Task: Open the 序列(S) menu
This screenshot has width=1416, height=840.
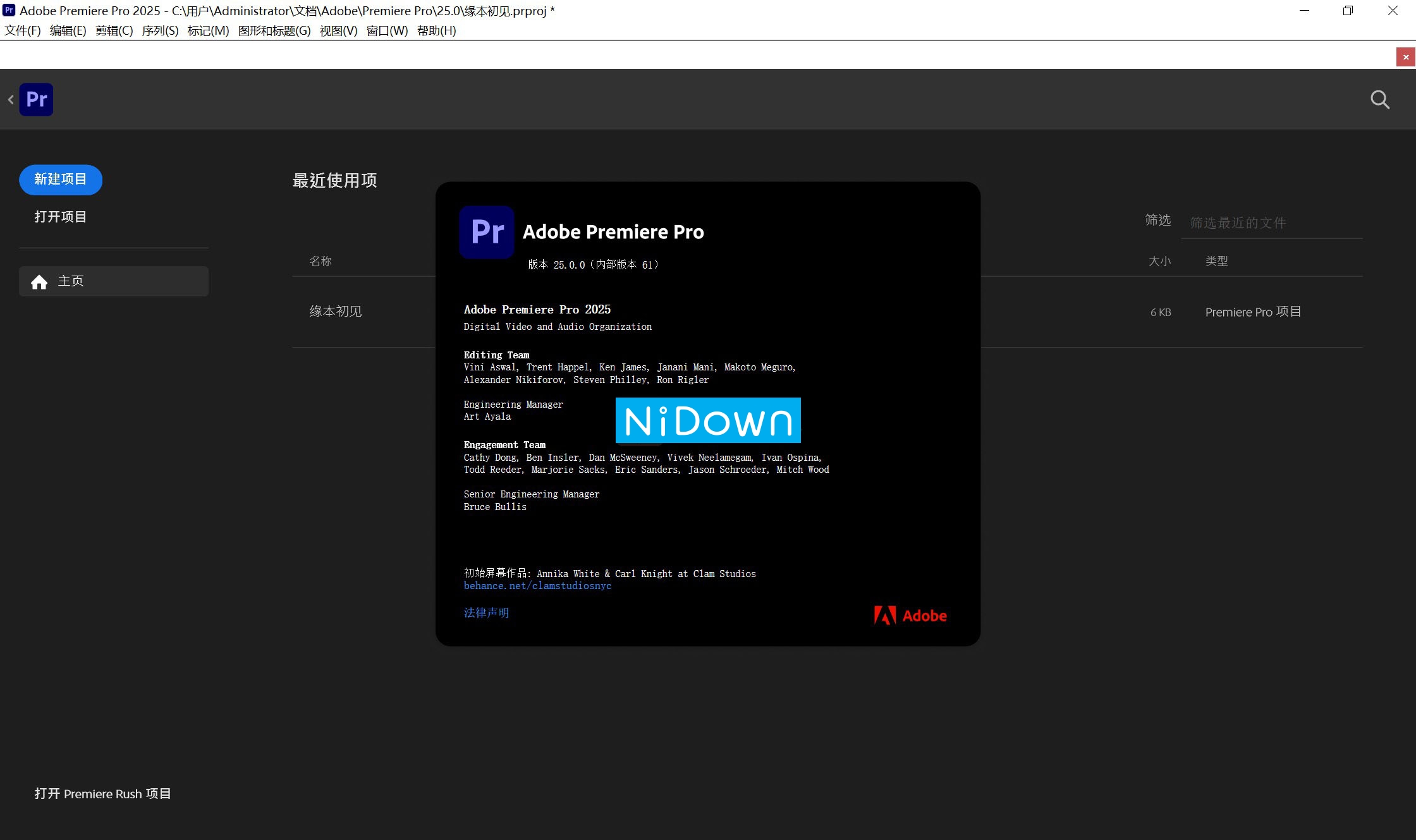Action: (x=160, y=30)
